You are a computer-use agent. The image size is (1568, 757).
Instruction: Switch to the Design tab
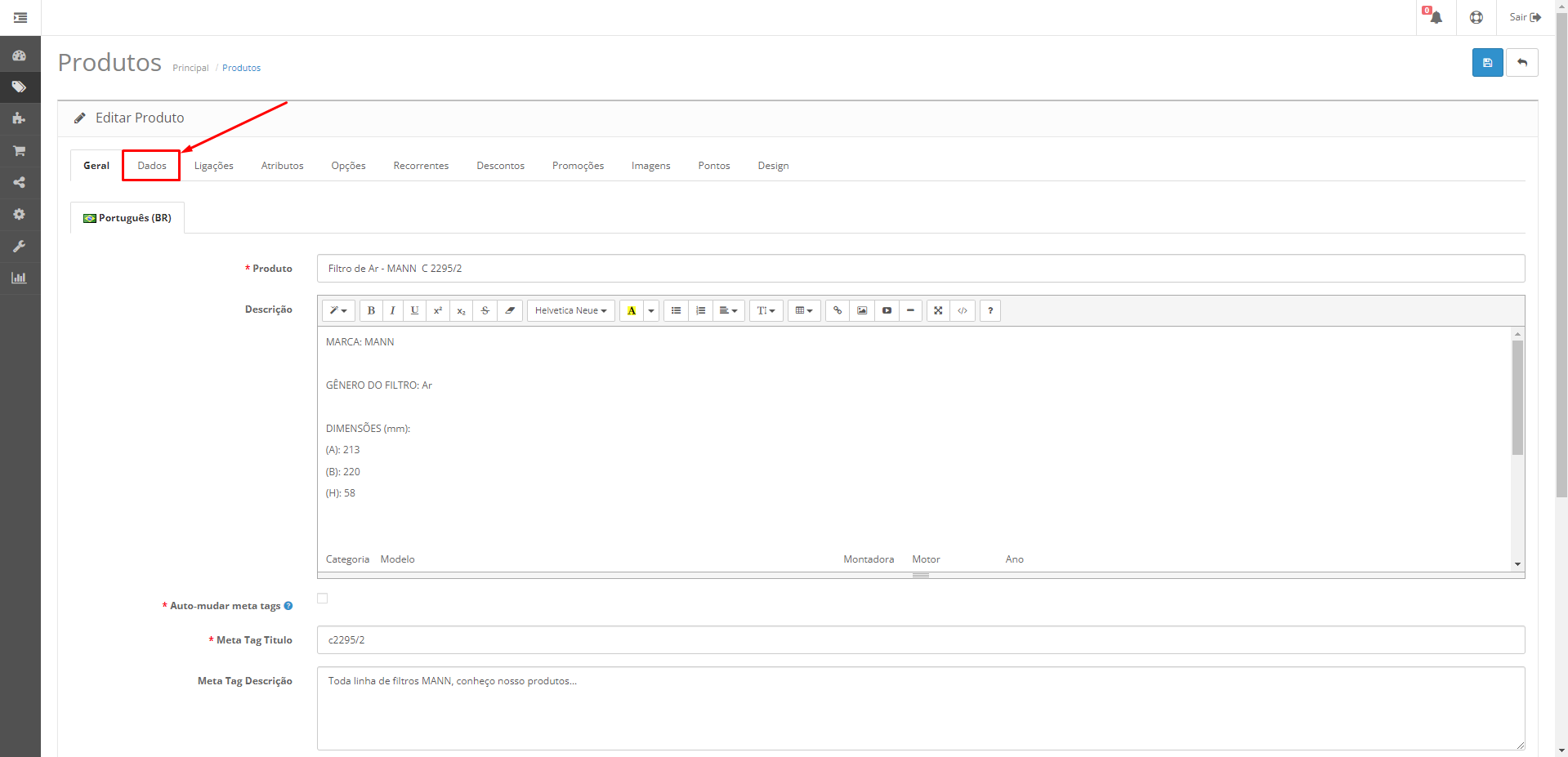(773, 166)
